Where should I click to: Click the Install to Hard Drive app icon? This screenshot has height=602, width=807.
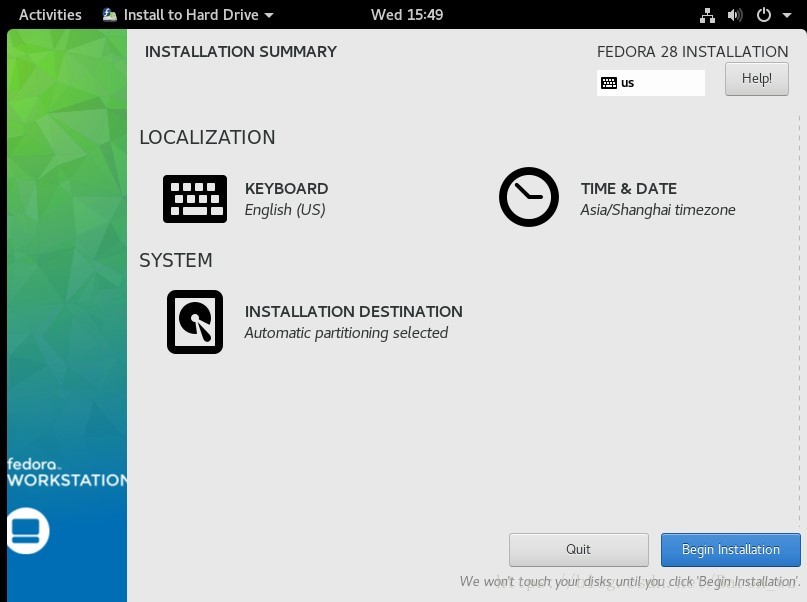tap(110, 14)
